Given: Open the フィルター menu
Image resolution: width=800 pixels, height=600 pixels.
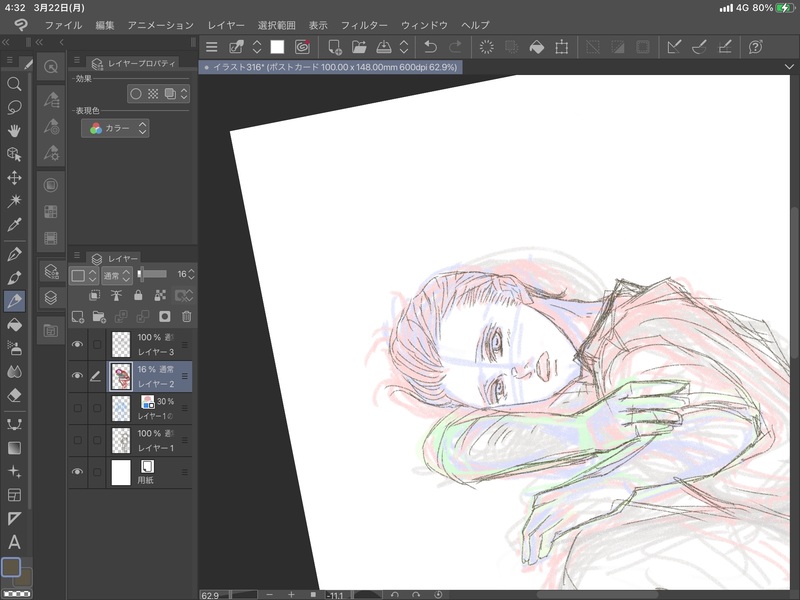Looking at the screenshot, I should [x=364, y=23].
